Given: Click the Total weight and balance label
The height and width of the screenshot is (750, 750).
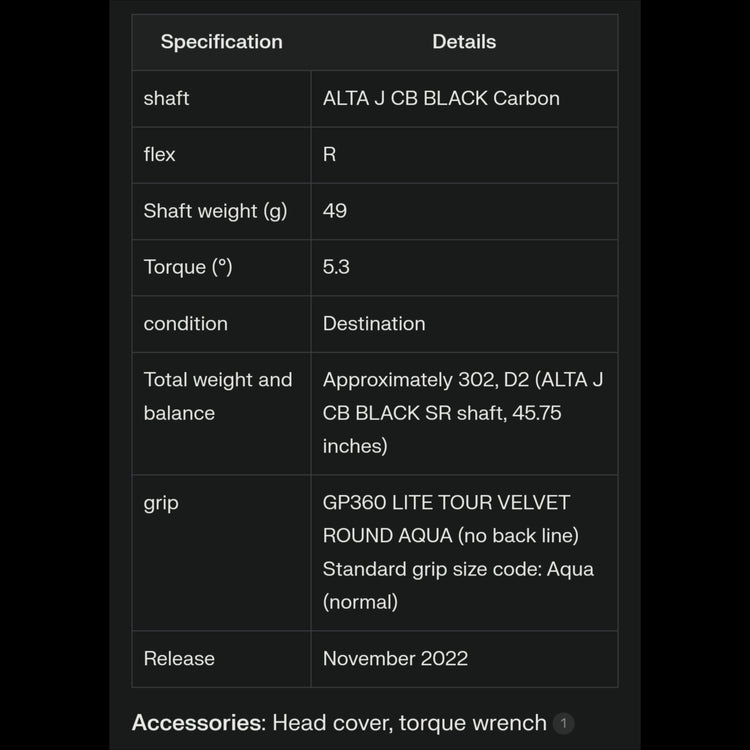Looking at the screenshot, I should pyautogui.click(x=218, y=396).
